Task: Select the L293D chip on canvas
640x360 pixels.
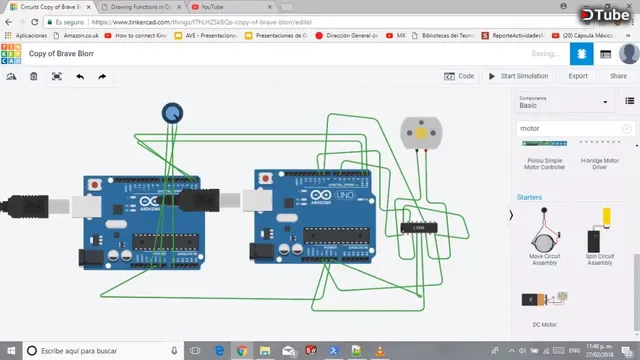Action: (419, 228)
